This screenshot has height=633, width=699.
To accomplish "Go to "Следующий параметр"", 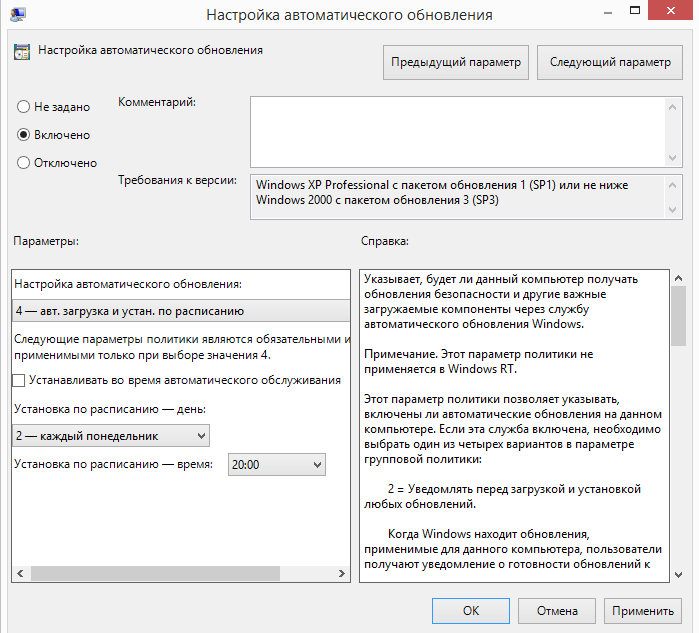I will click(610, 62).
